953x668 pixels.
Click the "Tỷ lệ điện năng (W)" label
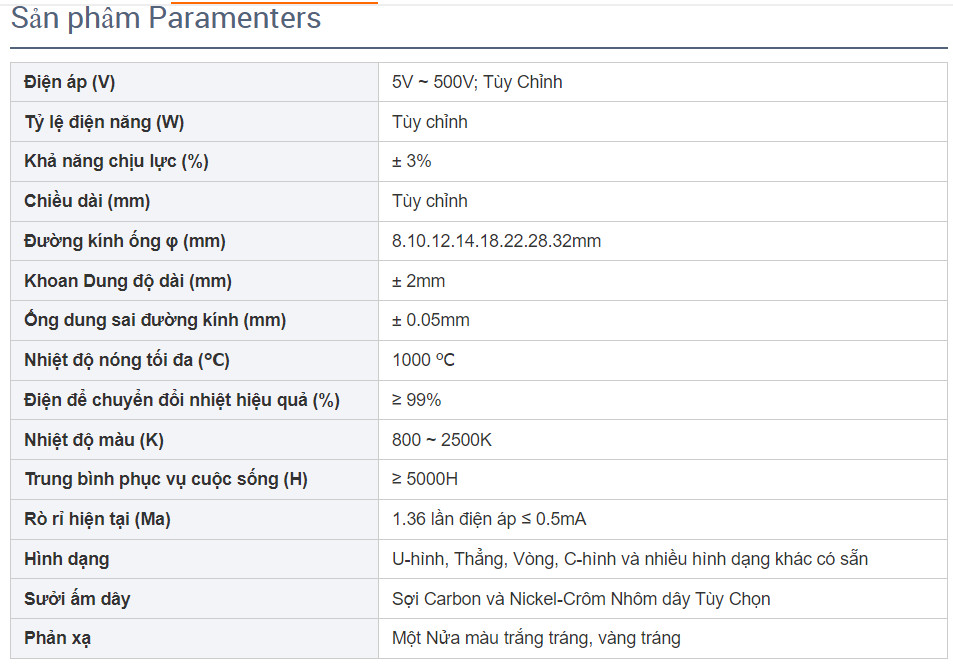click(104, 122)
